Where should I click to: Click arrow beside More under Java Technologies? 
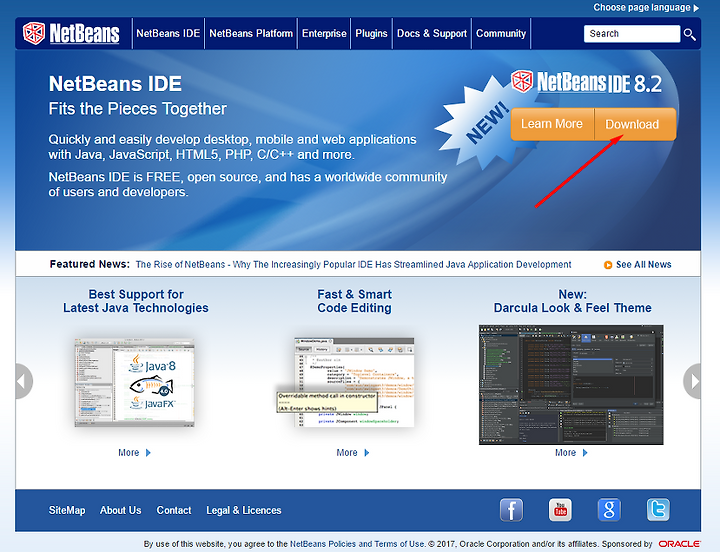(x=148, y=453)
